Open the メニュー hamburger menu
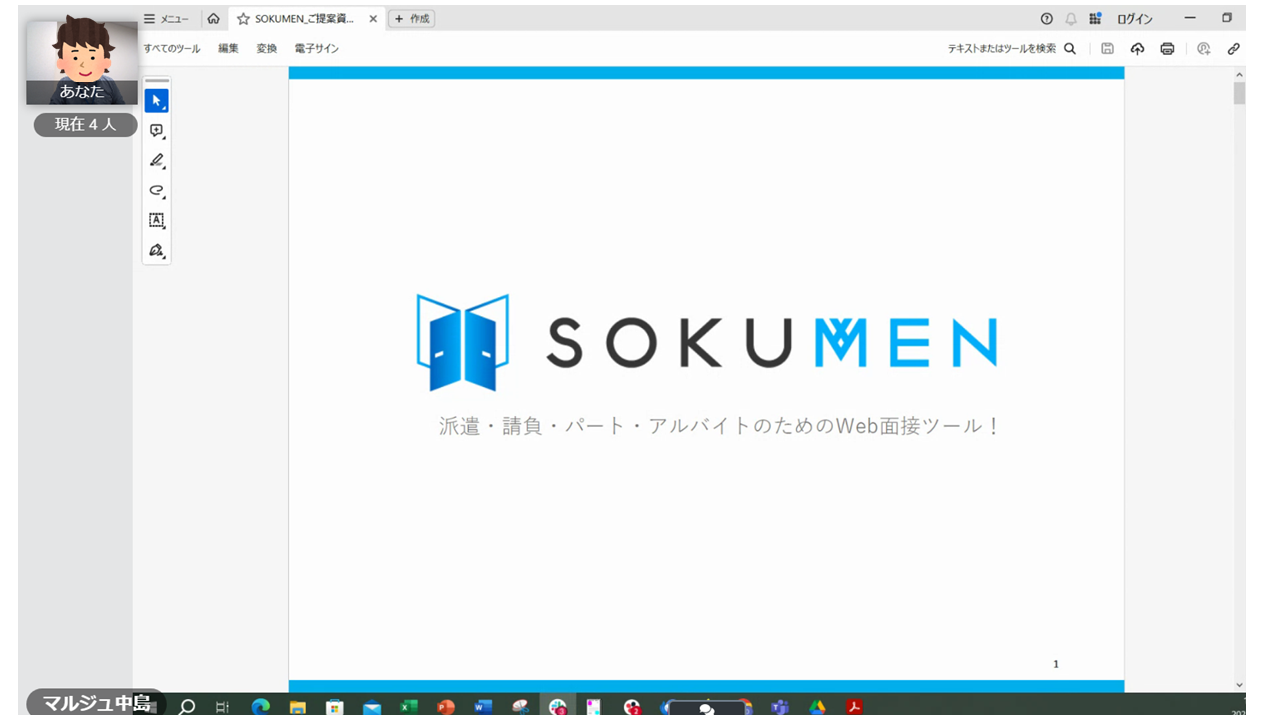Viewport: 1280px width, 720px height. tap(166, 19)
